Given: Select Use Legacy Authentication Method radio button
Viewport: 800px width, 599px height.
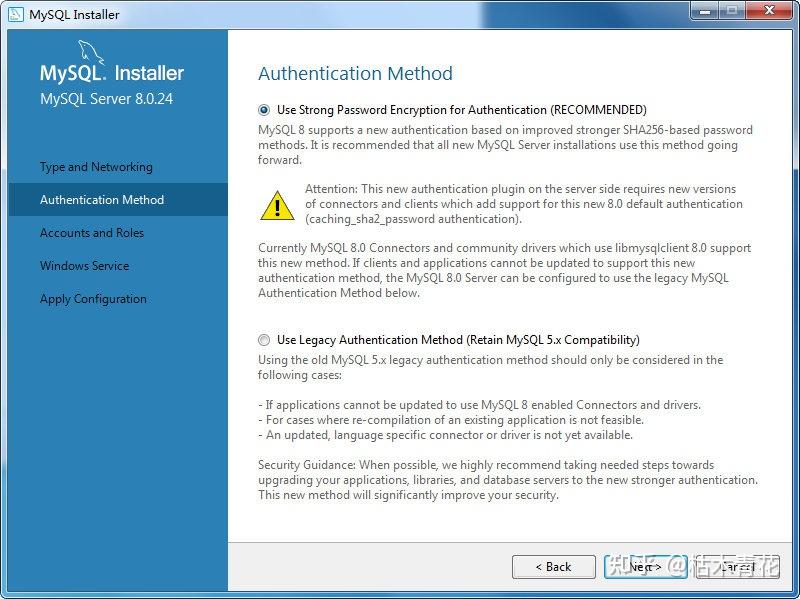Looking at the screenshot, I should click(x=264, y=340).
